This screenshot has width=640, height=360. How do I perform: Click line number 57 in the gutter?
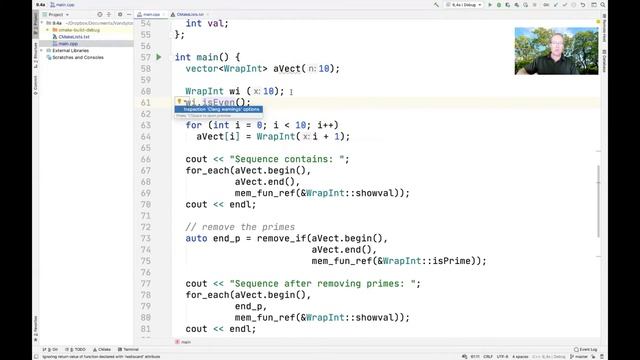[x=146, y=58]
